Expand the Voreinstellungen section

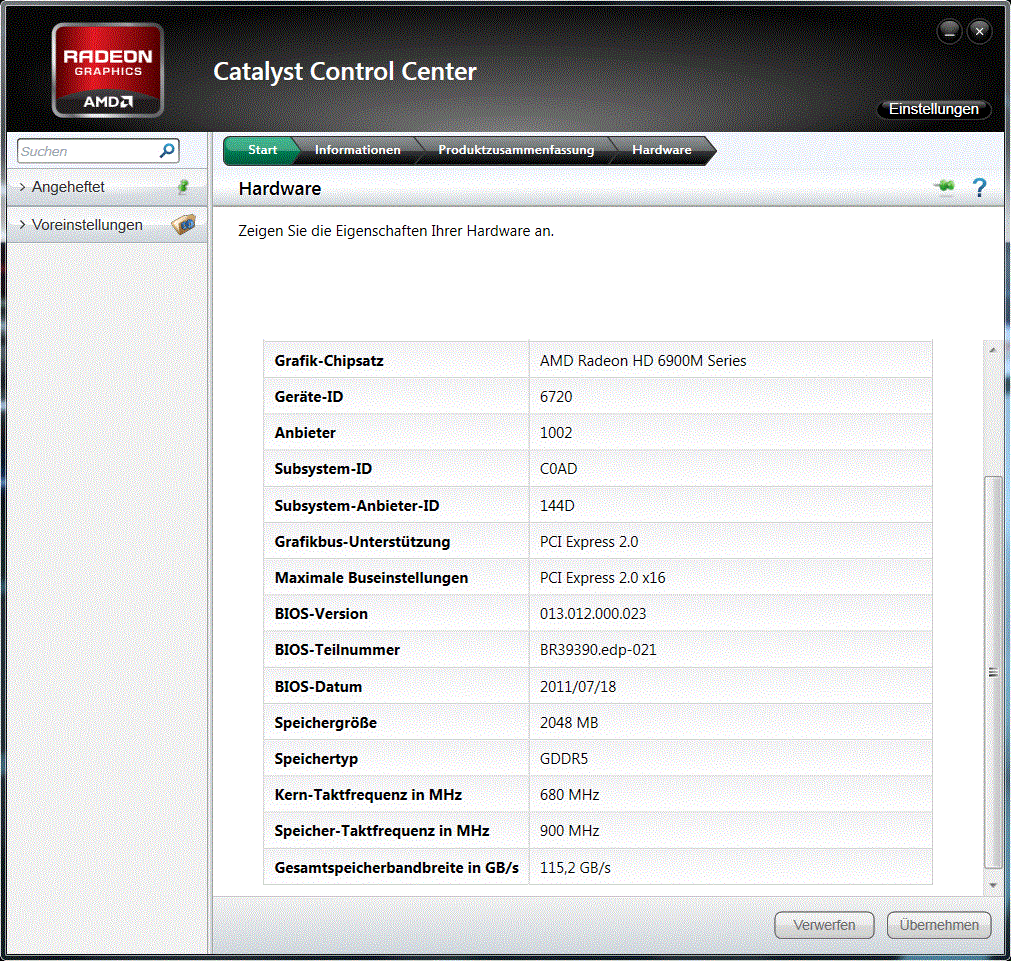tap(87, 225)
